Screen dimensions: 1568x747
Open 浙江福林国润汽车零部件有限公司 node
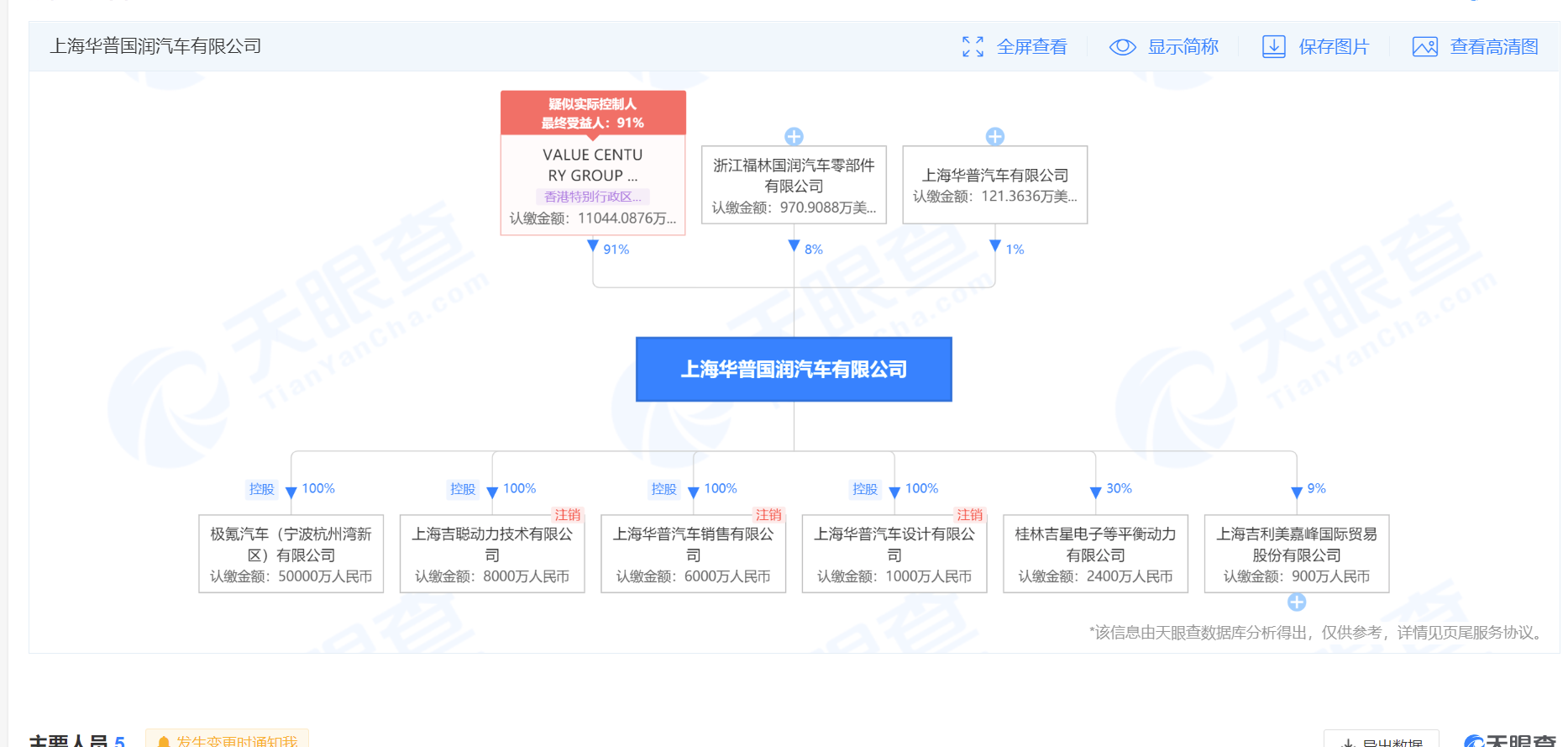[x=794, y=185]
